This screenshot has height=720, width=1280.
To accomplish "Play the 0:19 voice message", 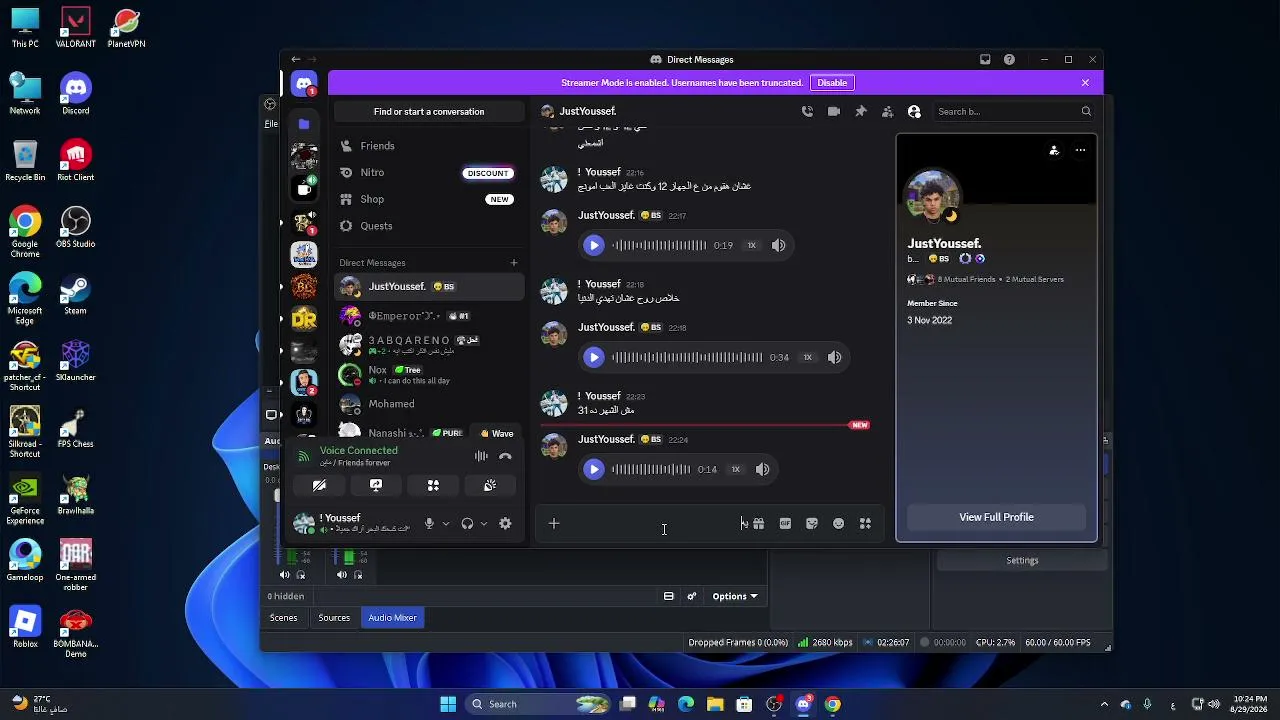I will [593, 245].
